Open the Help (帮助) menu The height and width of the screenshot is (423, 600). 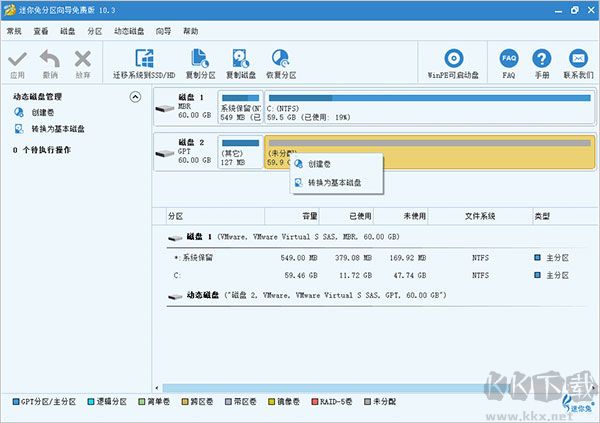(x=191, y=31)
